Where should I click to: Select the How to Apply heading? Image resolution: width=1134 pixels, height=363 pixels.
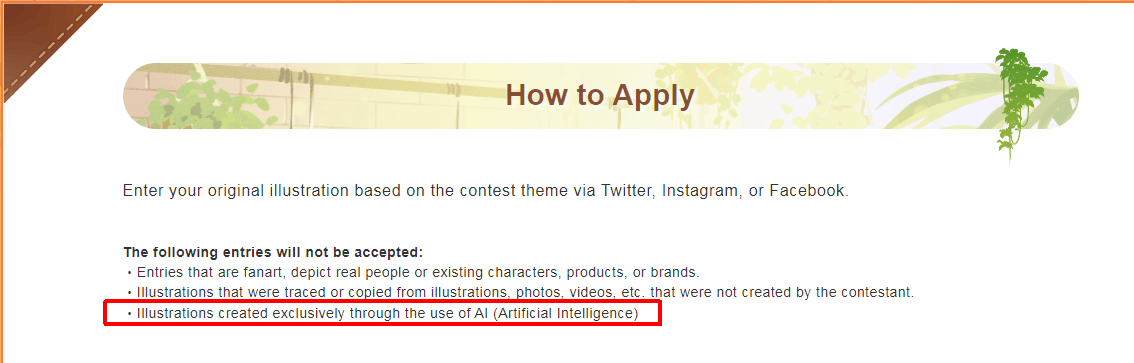click(600, 95)
